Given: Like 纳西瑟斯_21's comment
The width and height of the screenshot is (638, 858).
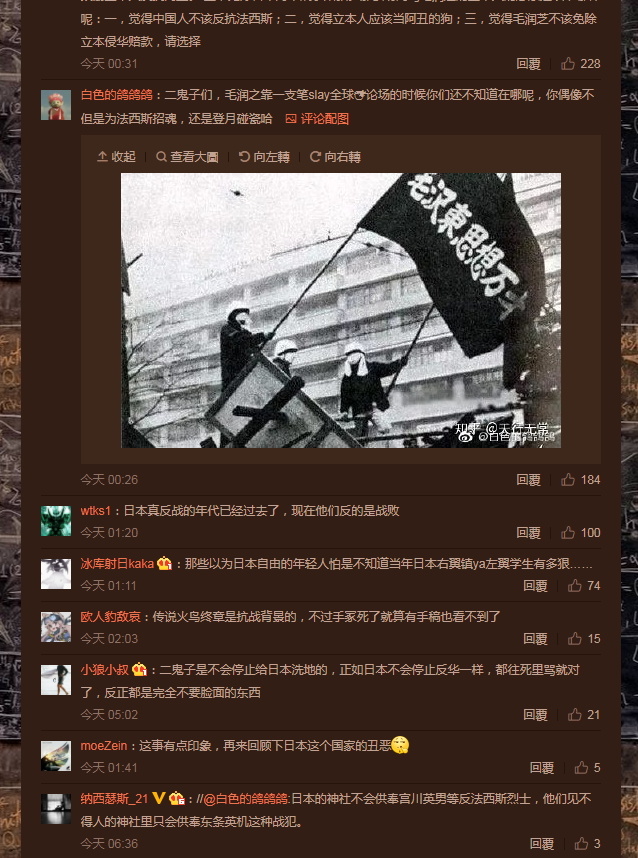Looking at the screenshot, I should (x=587, y=844).
